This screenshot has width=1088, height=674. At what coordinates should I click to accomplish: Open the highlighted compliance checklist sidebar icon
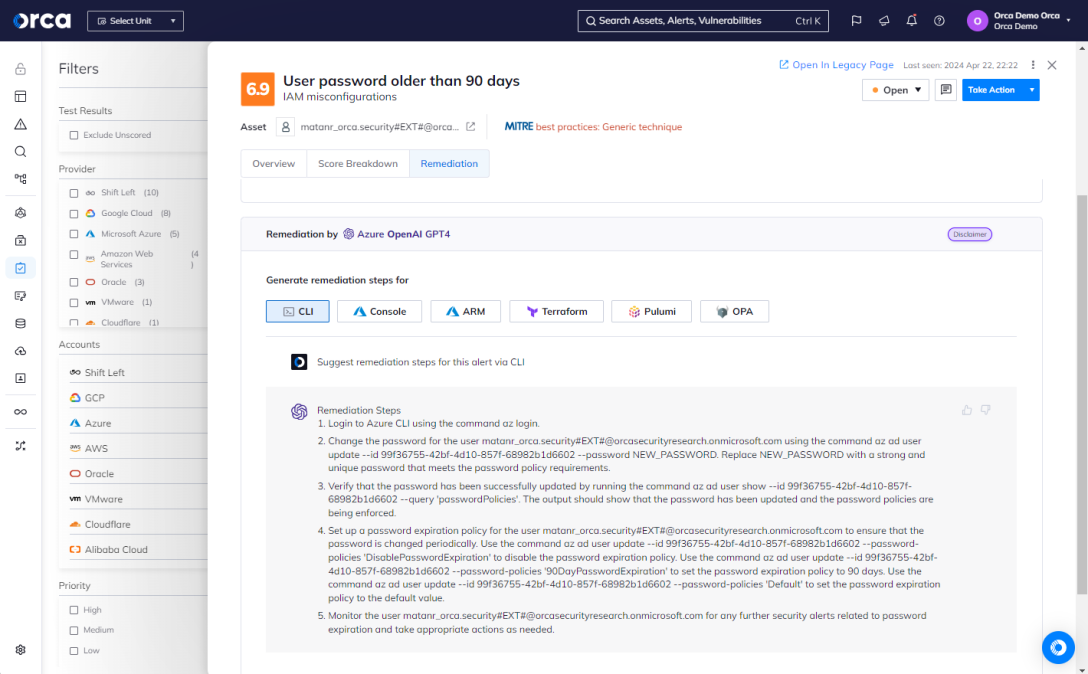(x=20, y=268)
